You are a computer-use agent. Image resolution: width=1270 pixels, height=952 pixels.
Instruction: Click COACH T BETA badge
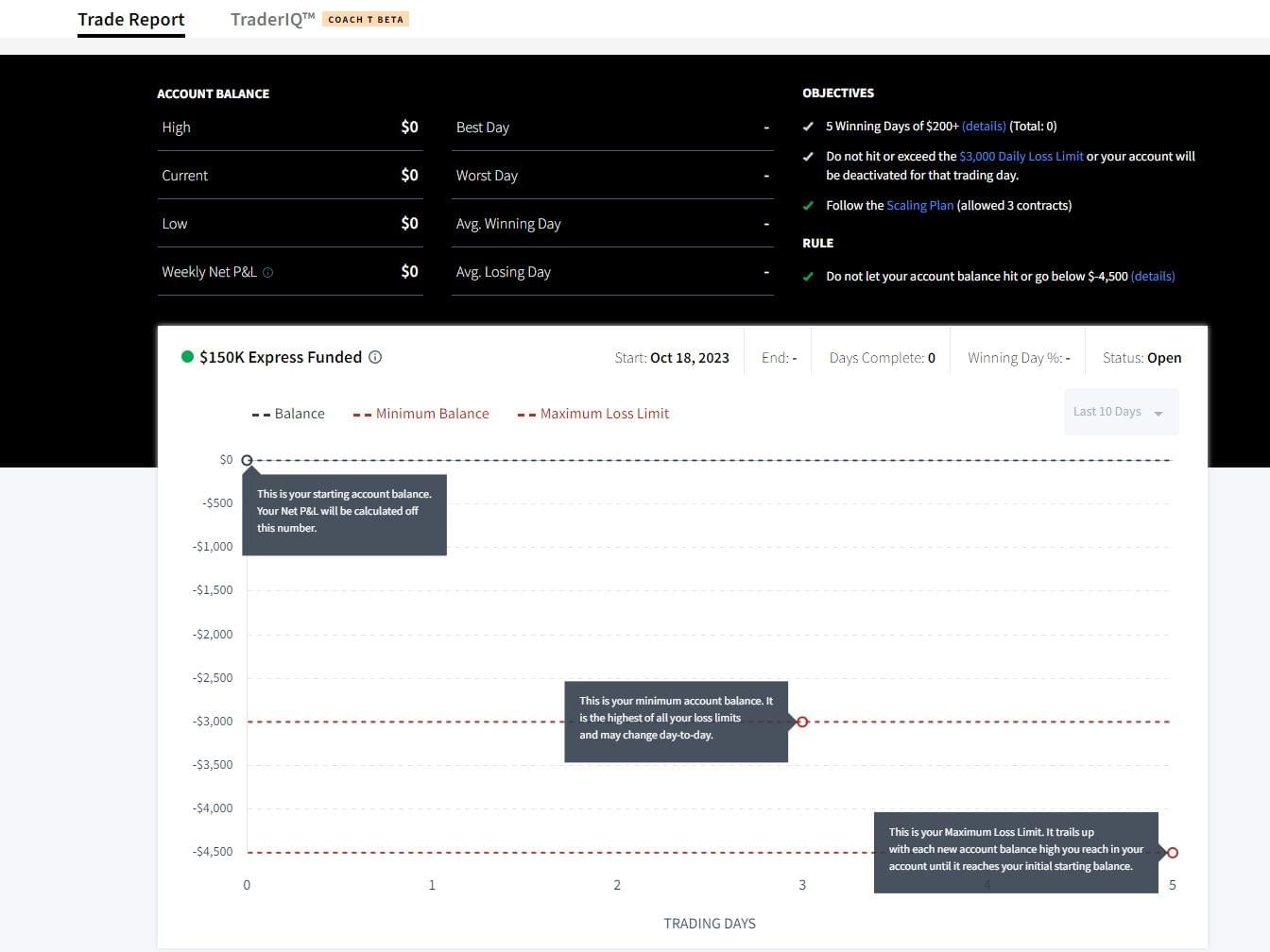[366, 19]
